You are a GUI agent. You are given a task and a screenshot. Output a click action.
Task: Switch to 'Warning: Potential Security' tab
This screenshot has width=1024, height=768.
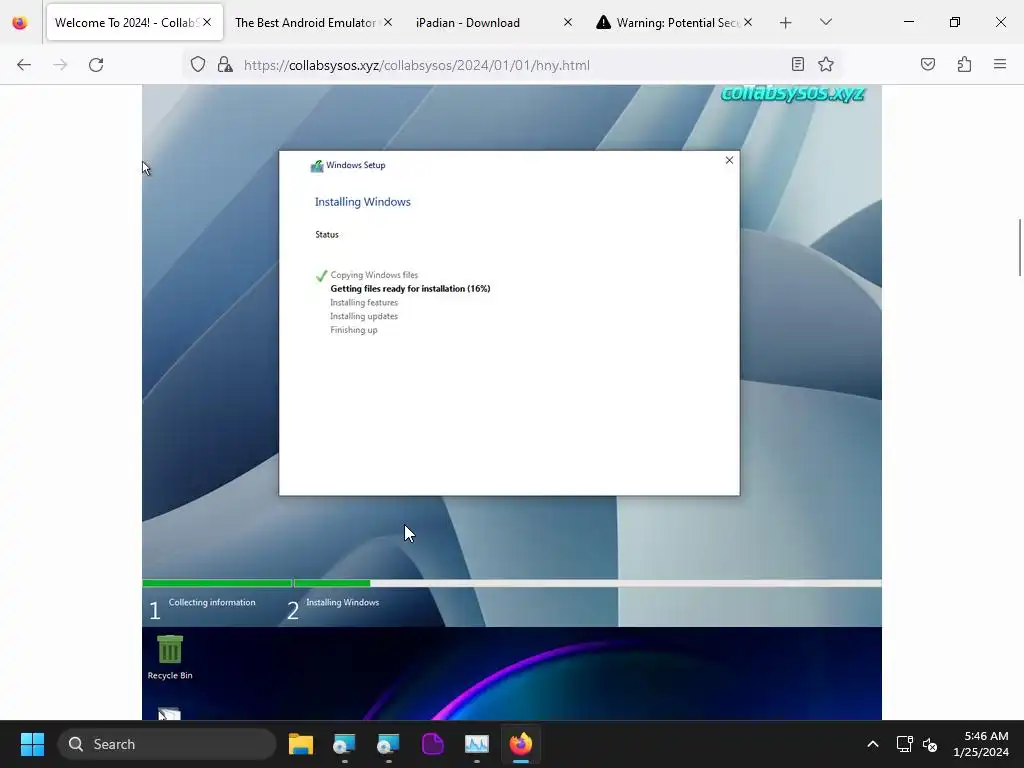(677, 23)
